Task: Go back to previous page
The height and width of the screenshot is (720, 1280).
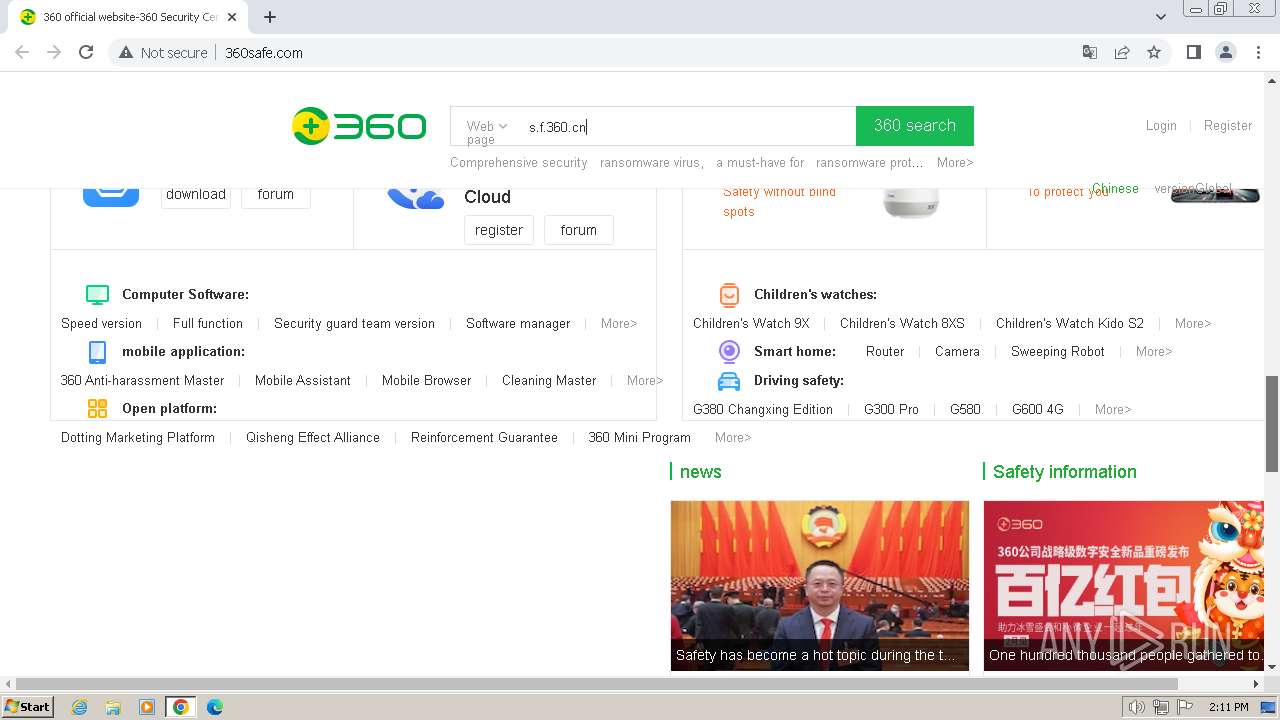Action: click(x=22, y=52)
